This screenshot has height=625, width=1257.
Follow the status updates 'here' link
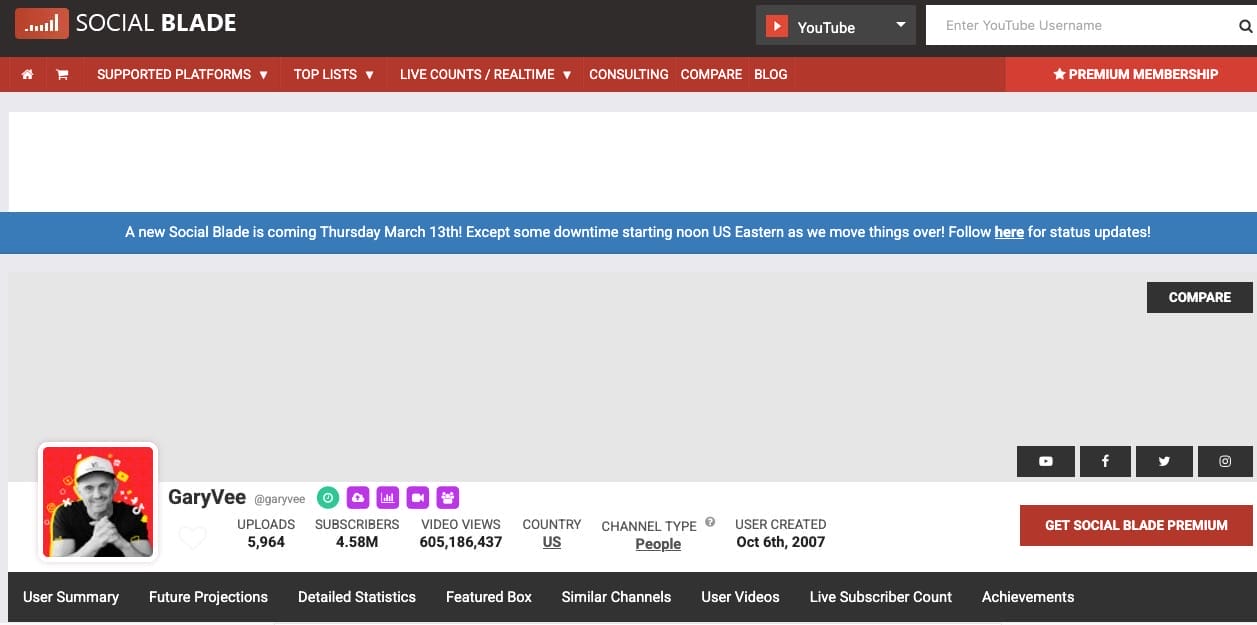click(x=1009, y=232)
